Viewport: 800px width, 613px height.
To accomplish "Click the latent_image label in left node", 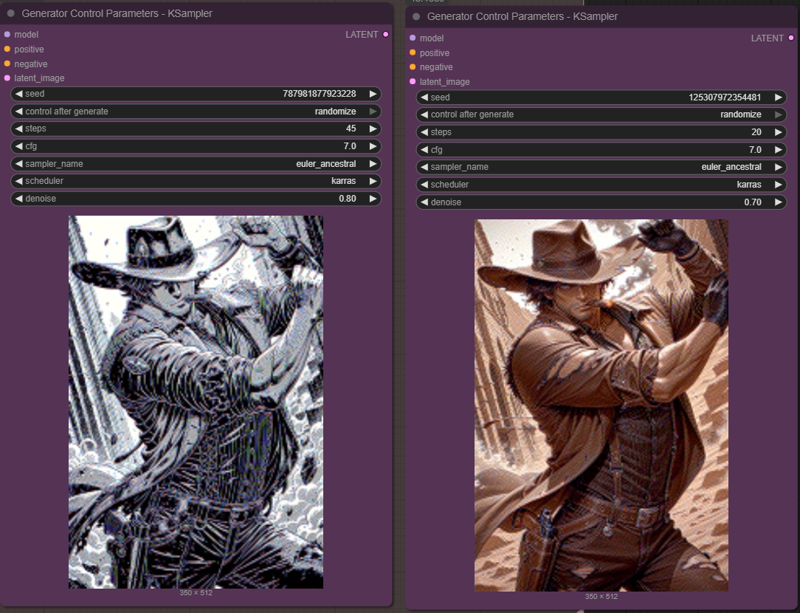I will tap(39, 79).
